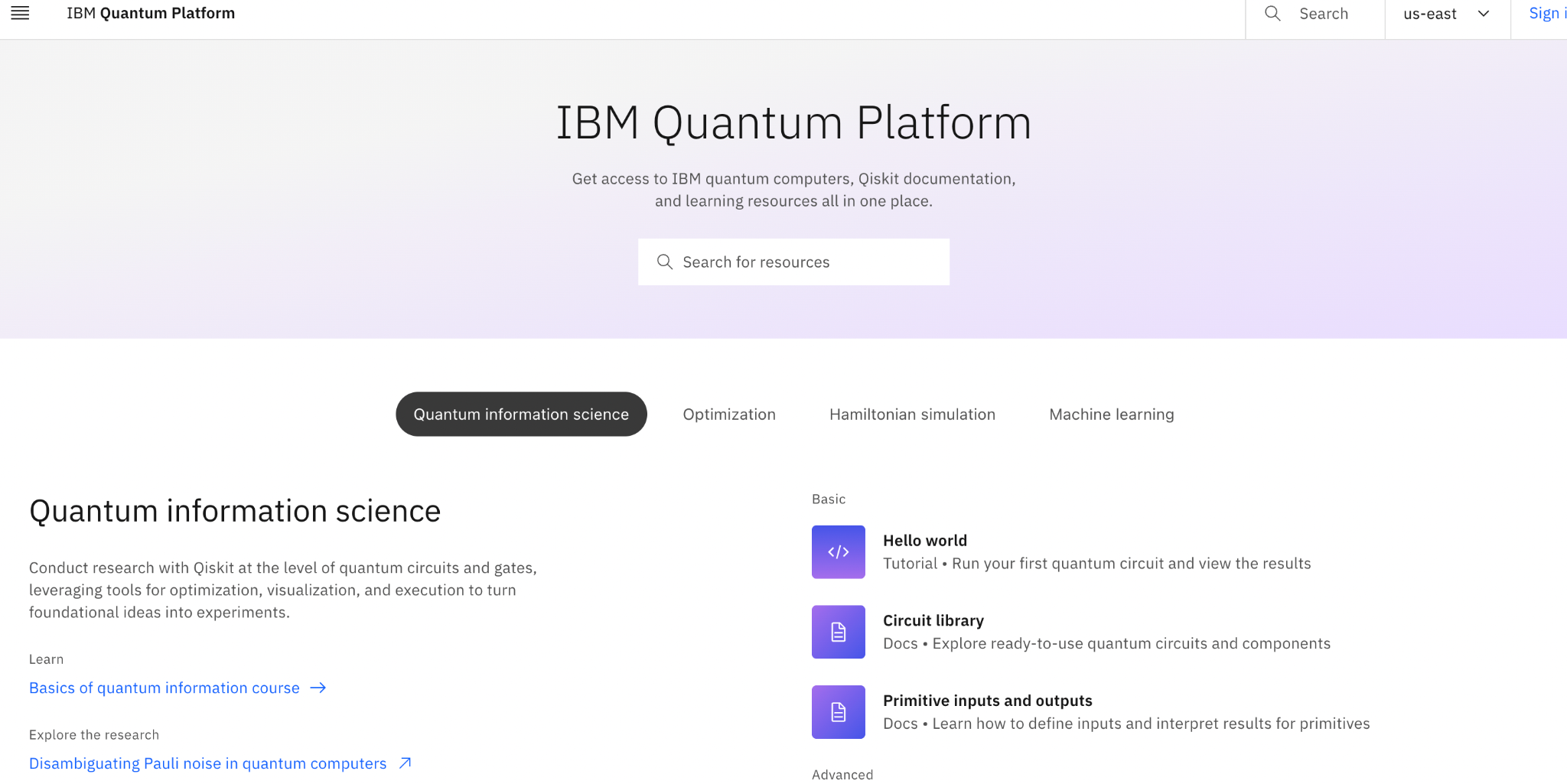Click the 'Learn' label
Screen dimensions: 1567x784
point(46,659)
